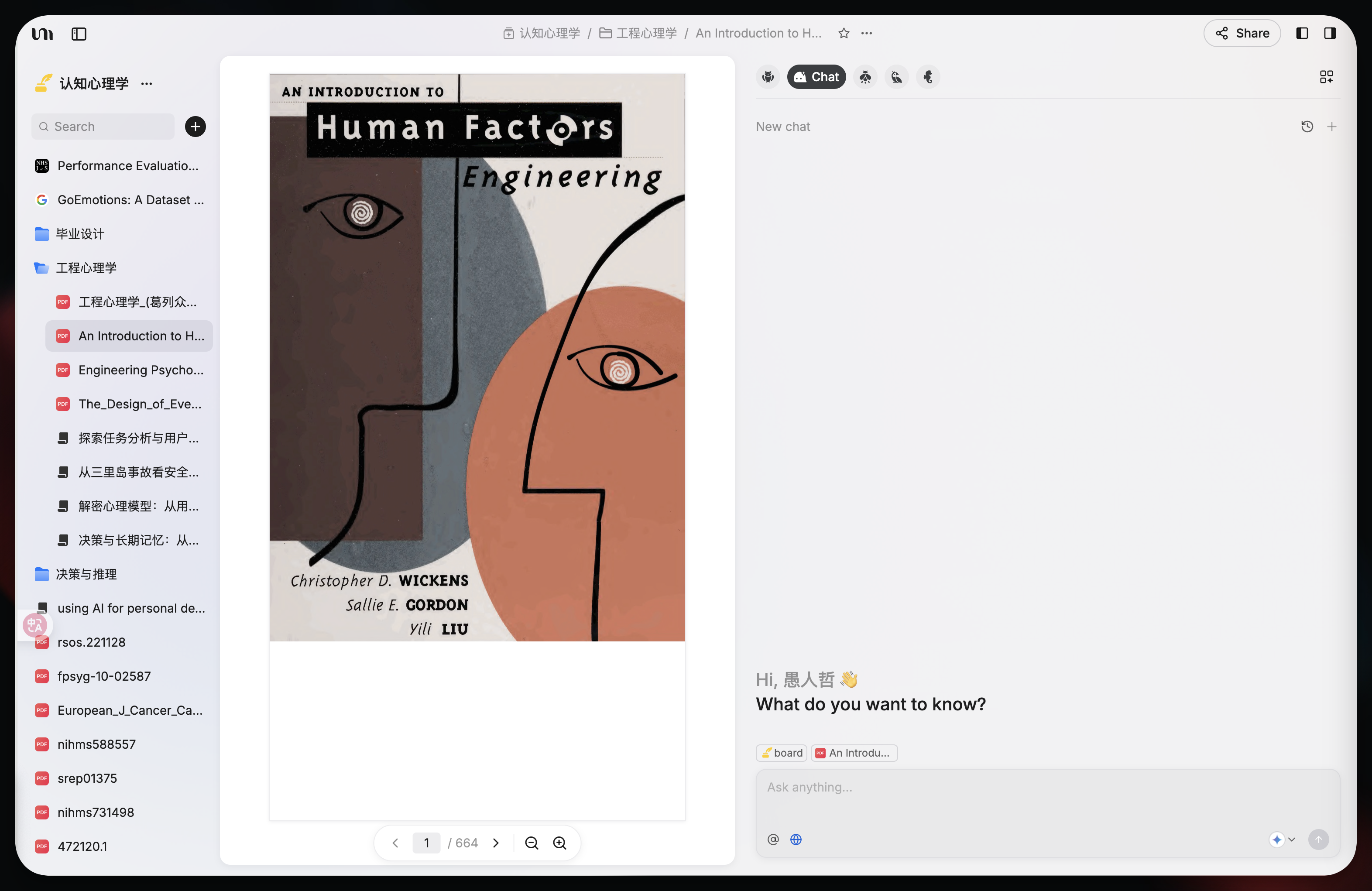Open document more options in header

pos(866,34)
